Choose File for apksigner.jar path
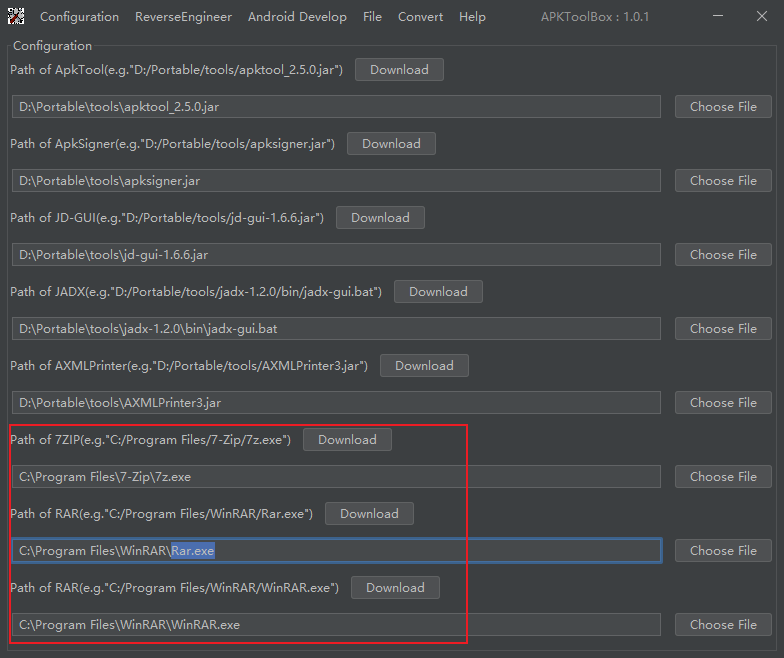 click(723, 180)
